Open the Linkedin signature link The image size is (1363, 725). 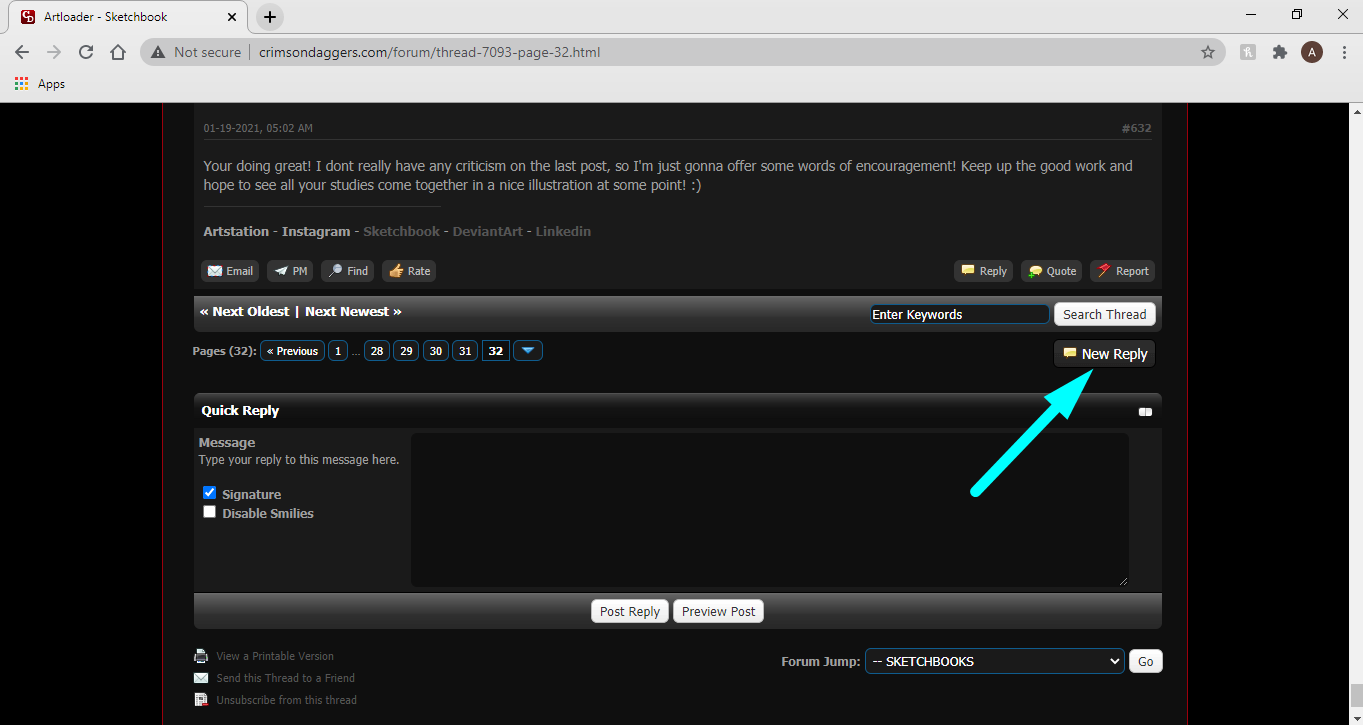tap(563, 231)
